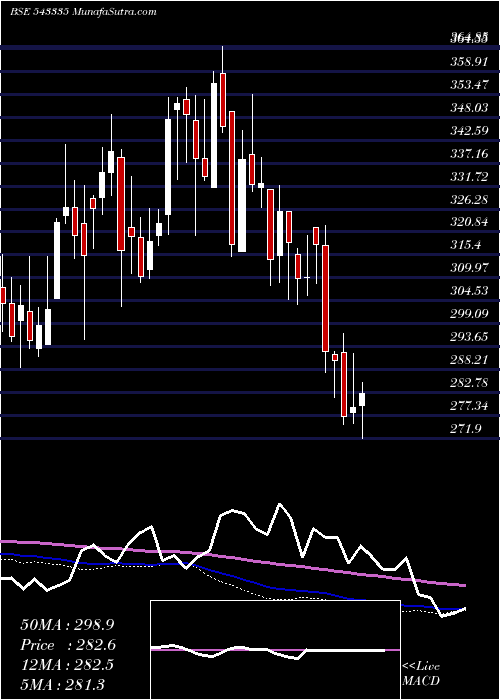Click the tallest red candlestick near 293 low
Viewport: 500px width, 700px height.
click(x=325, y=298)
